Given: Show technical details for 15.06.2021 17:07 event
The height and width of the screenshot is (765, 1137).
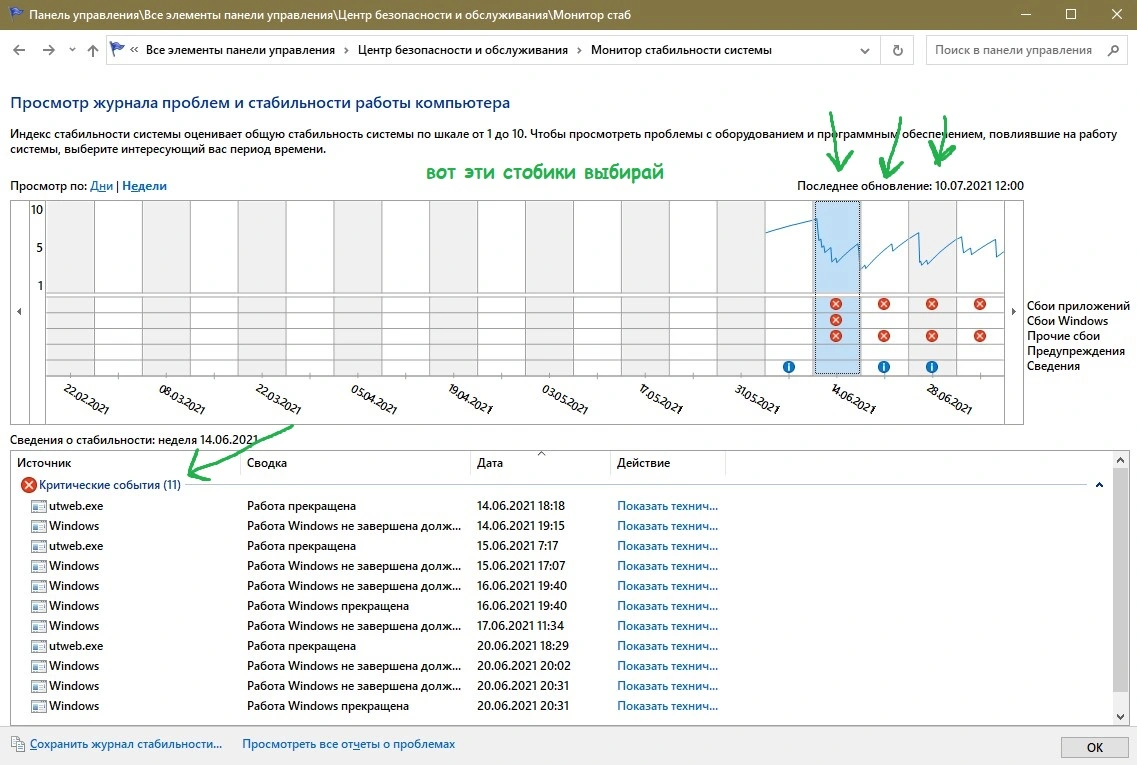Looking at the screenshot, I should point(667,566).
